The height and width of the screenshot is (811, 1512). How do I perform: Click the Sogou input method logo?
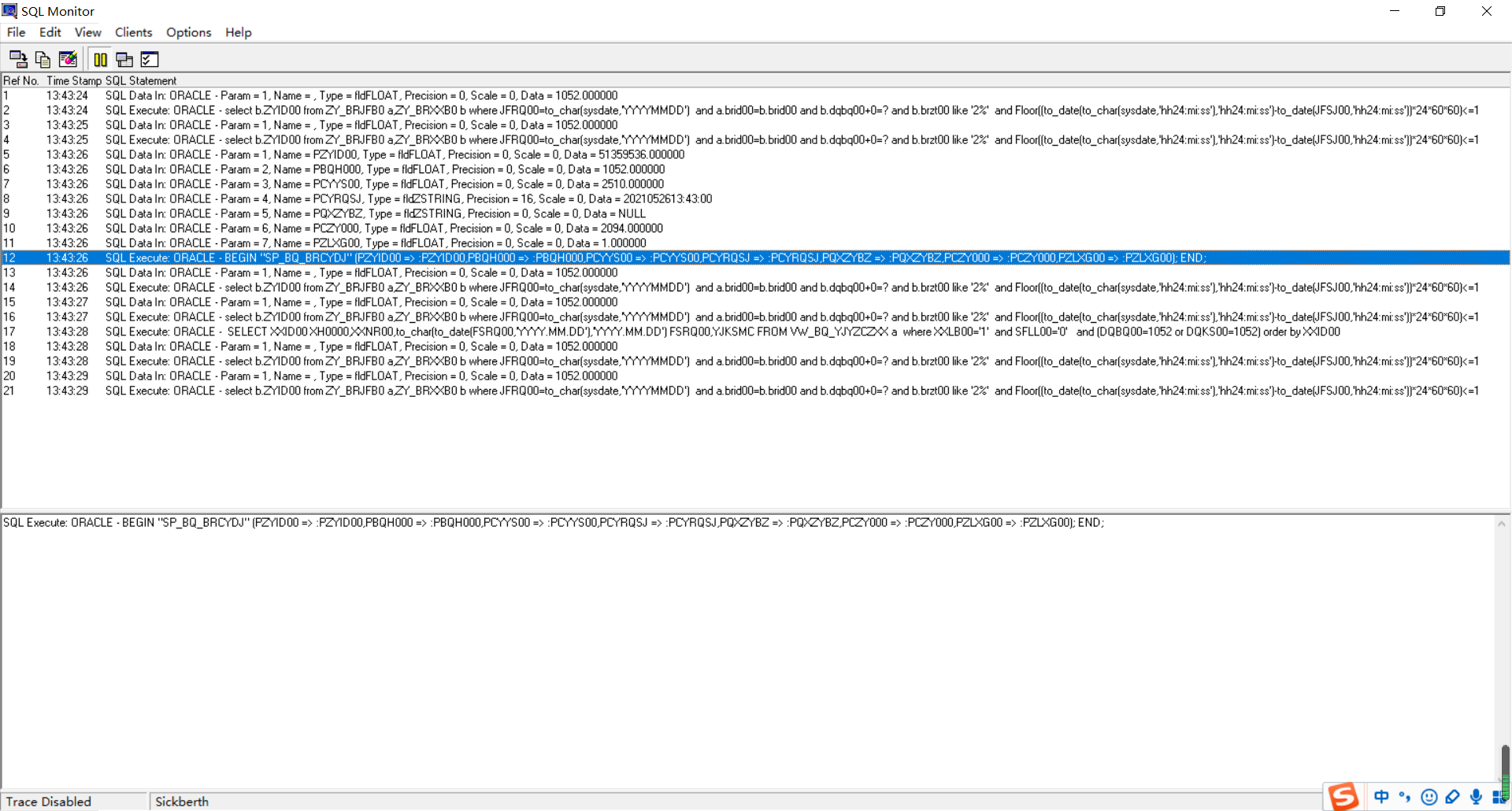pyautogui.click(x=1343, y=797)
